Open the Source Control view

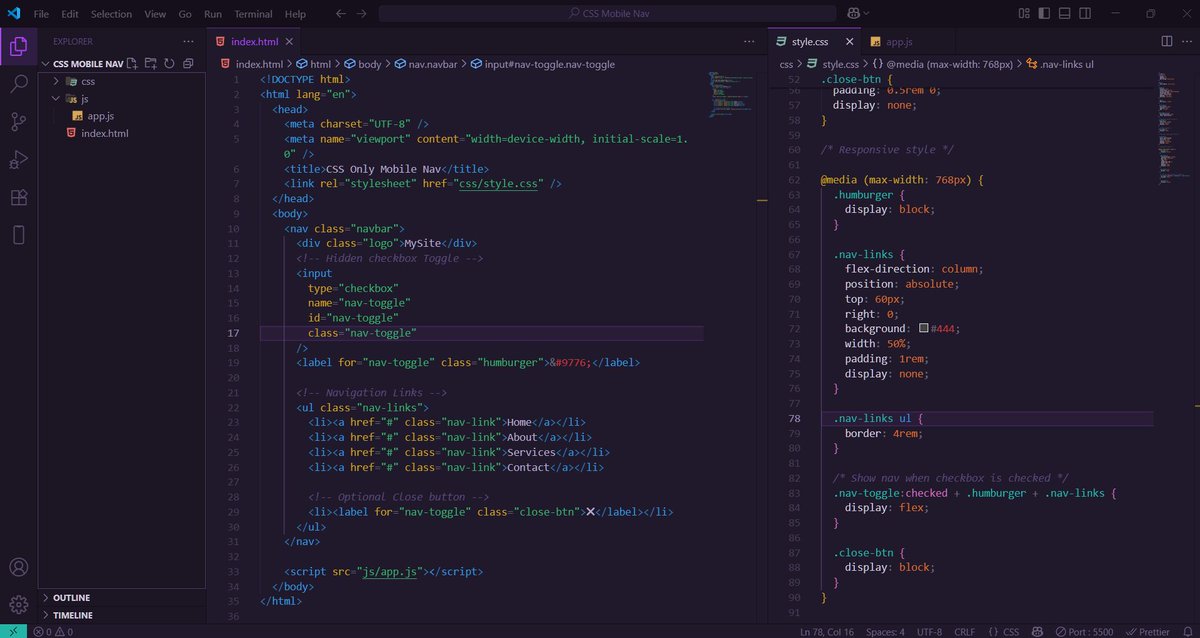tap(18, 122)
